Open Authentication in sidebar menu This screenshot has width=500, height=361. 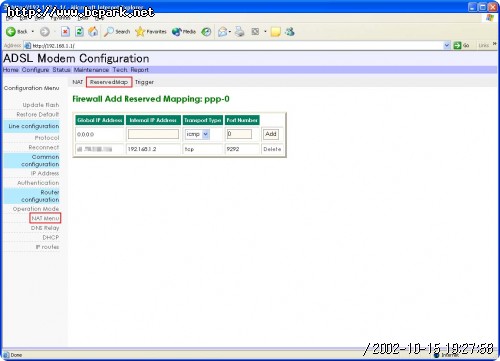[38, 183]
